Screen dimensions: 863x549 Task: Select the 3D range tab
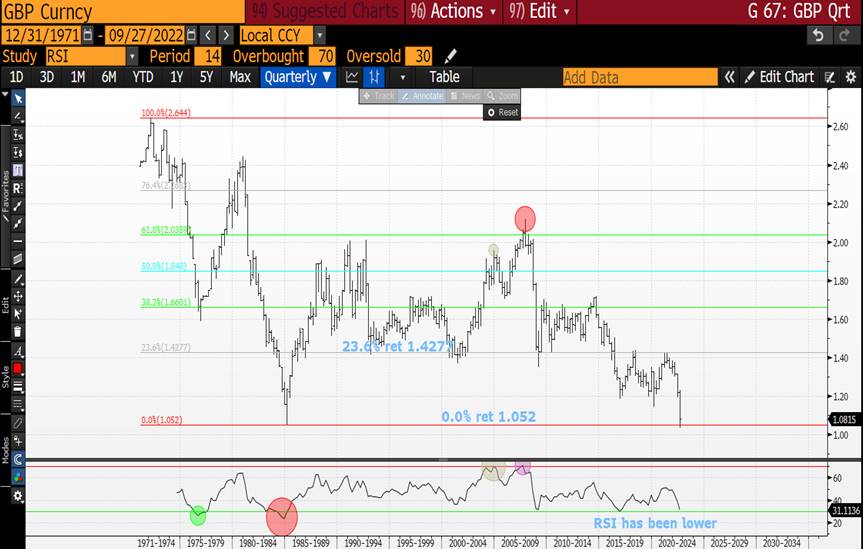pos(47,77)
